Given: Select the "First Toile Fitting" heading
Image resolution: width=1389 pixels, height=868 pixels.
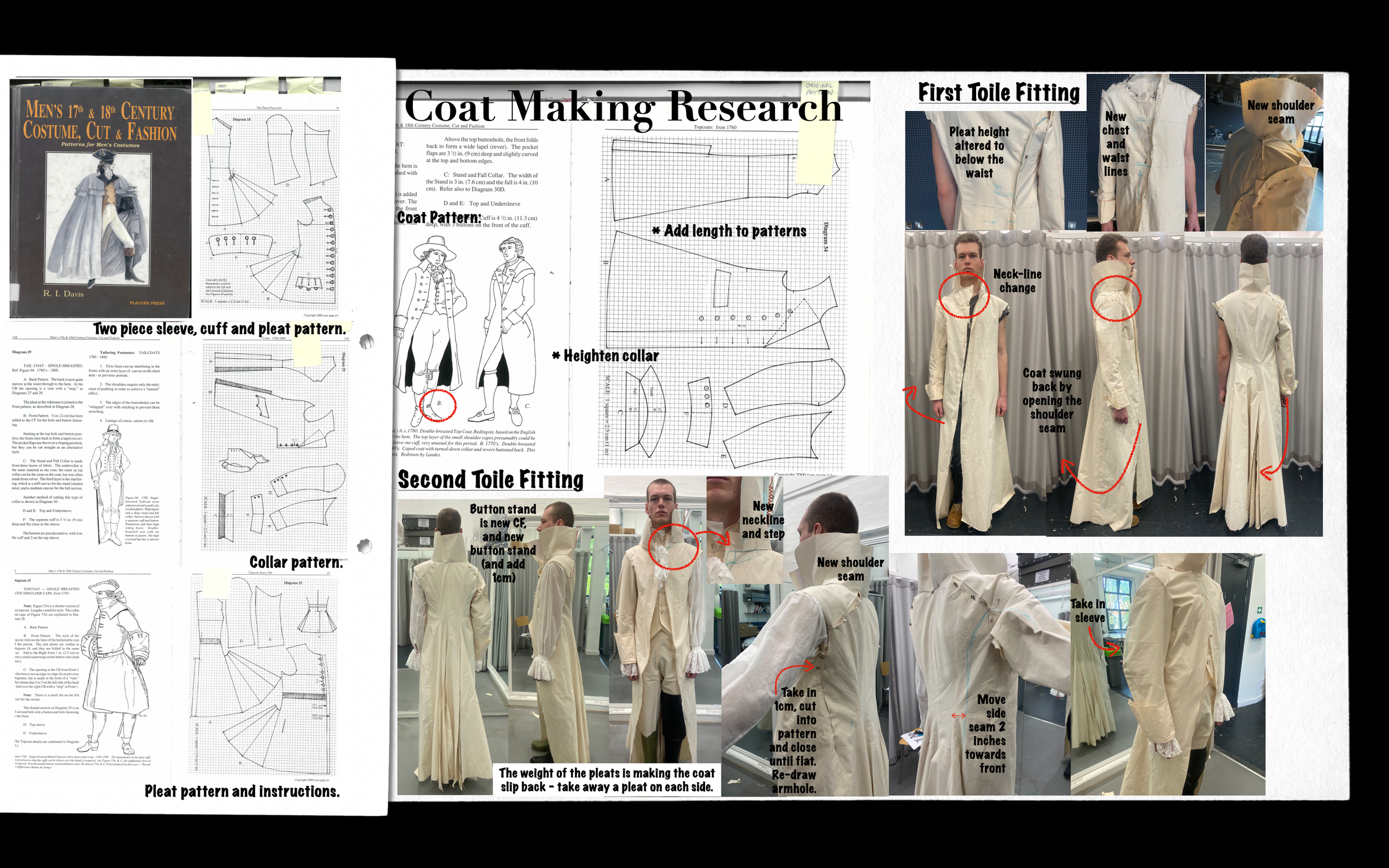Looking at the screenshot, I should point(998,92).
